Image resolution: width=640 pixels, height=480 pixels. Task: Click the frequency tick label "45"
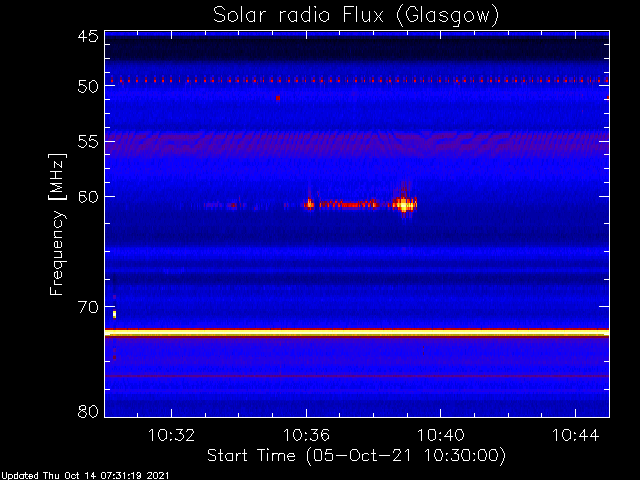[88, 36]
